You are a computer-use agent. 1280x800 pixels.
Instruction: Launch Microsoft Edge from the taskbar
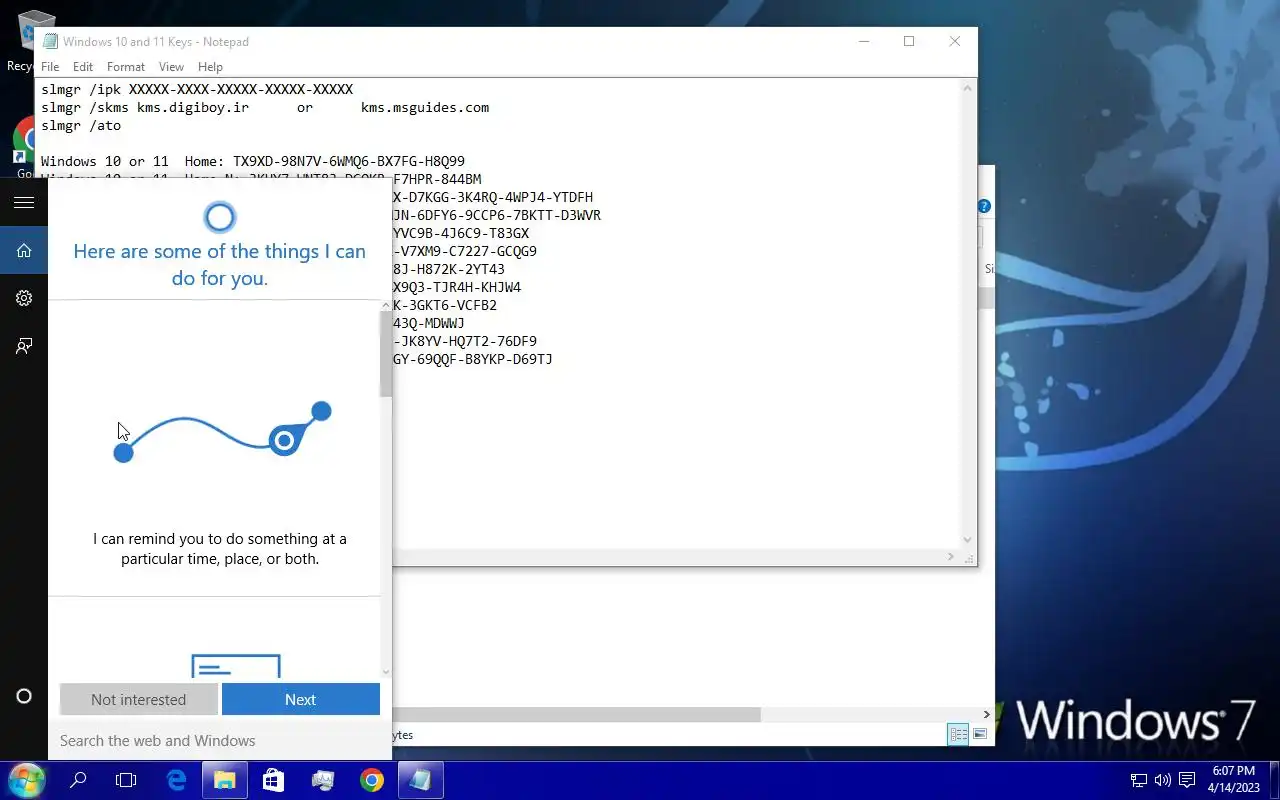pyautogui.click(x=176, y=780)
